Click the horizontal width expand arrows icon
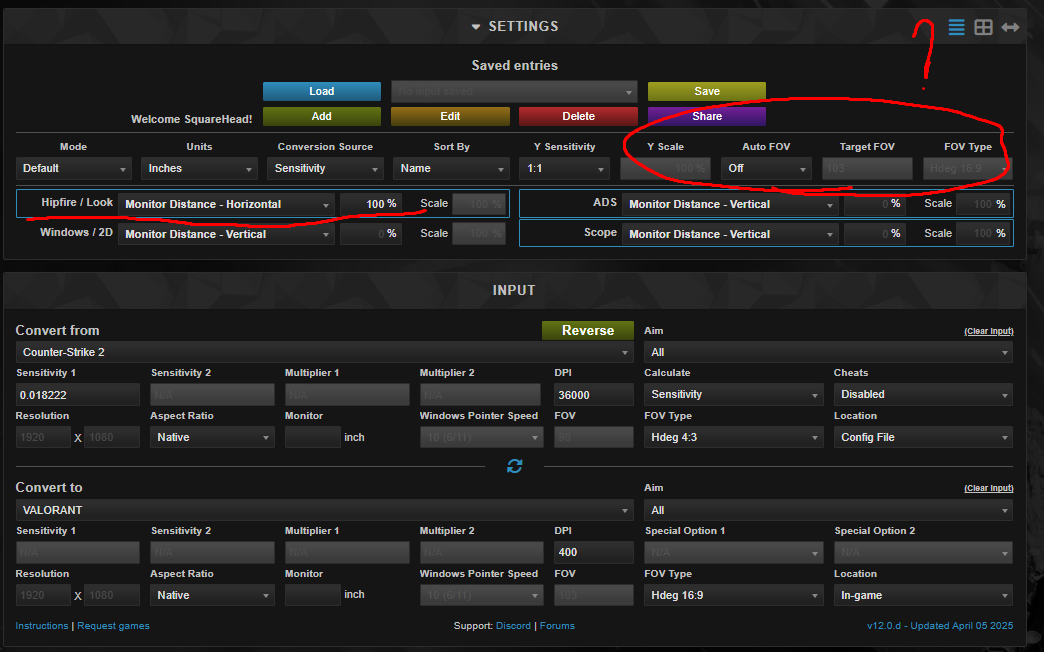The width and height of the screenshot is (1044, 652). coord(1010,27)
